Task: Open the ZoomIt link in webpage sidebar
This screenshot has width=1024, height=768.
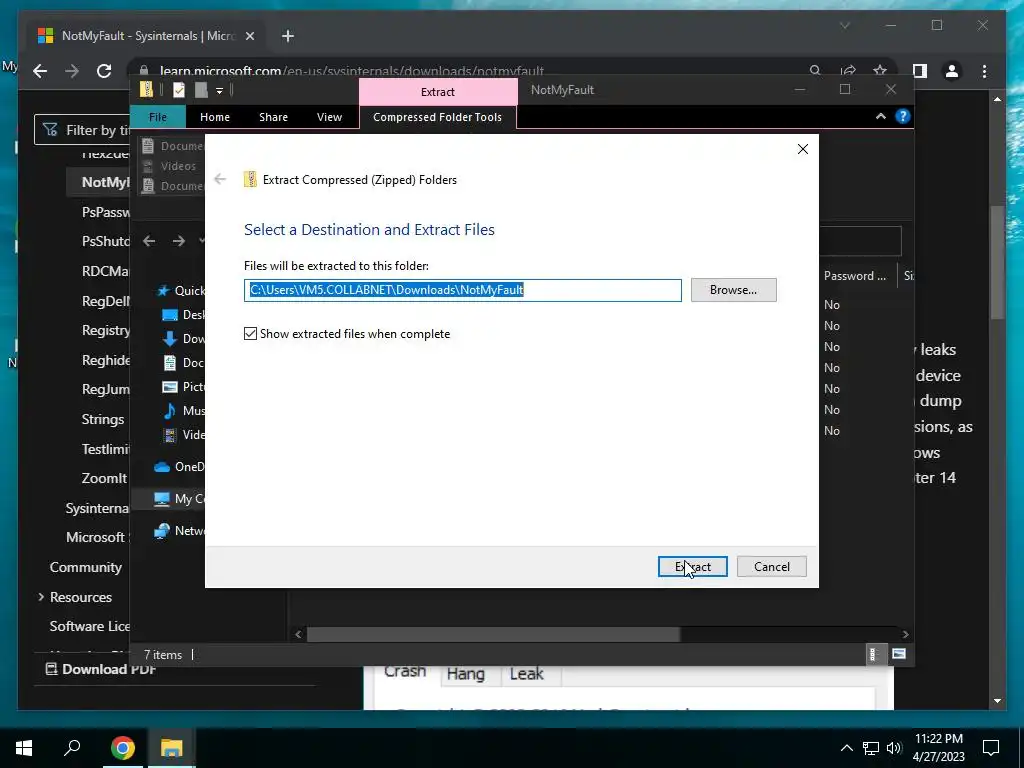Action: coord(104,478)
